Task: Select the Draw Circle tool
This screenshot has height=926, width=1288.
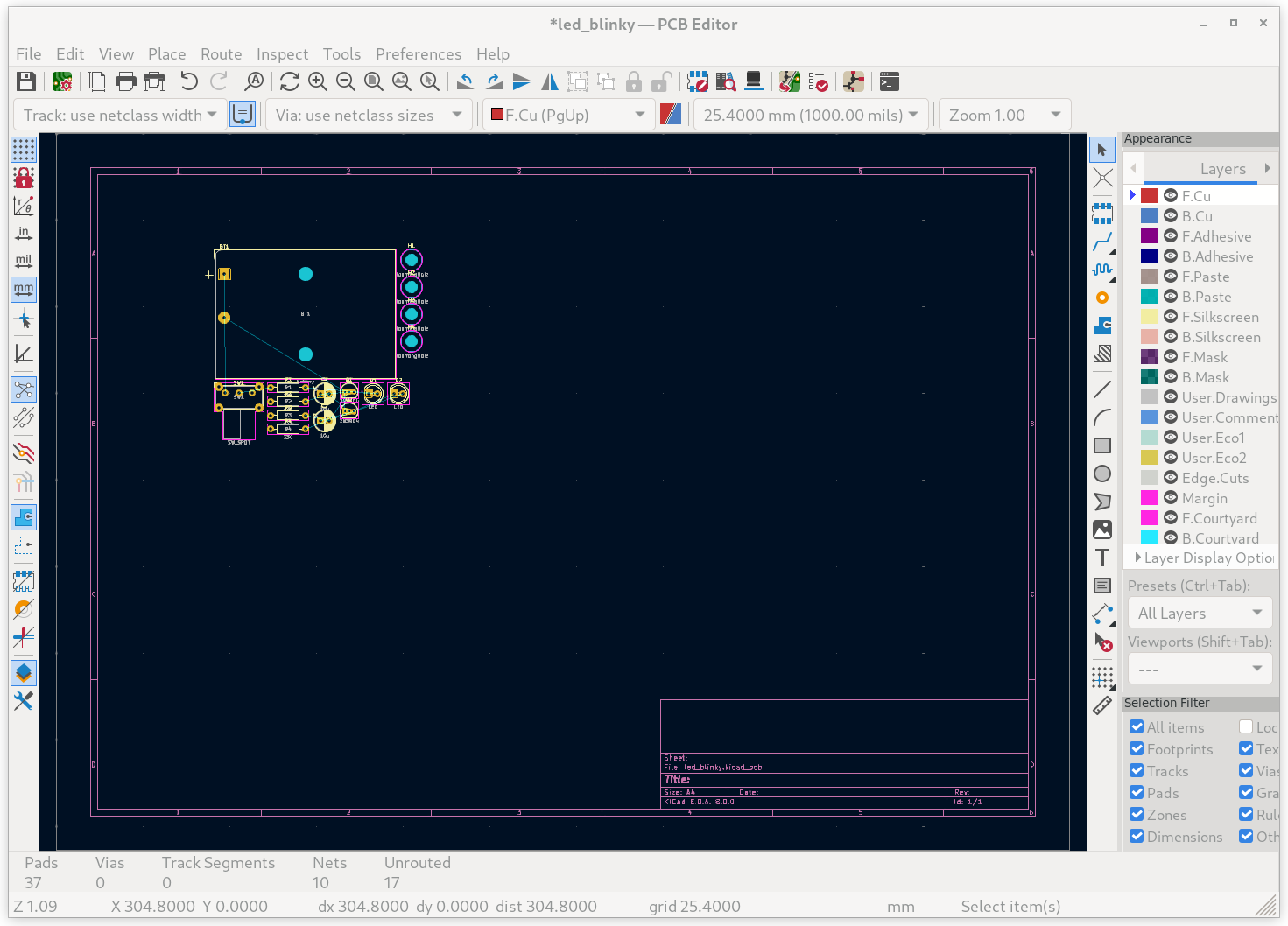Action: coord(1102,474)
